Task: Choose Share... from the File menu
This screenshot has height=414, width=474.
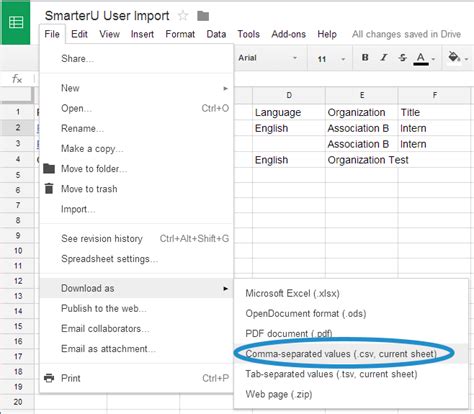Action: click(x=137, y=59)
